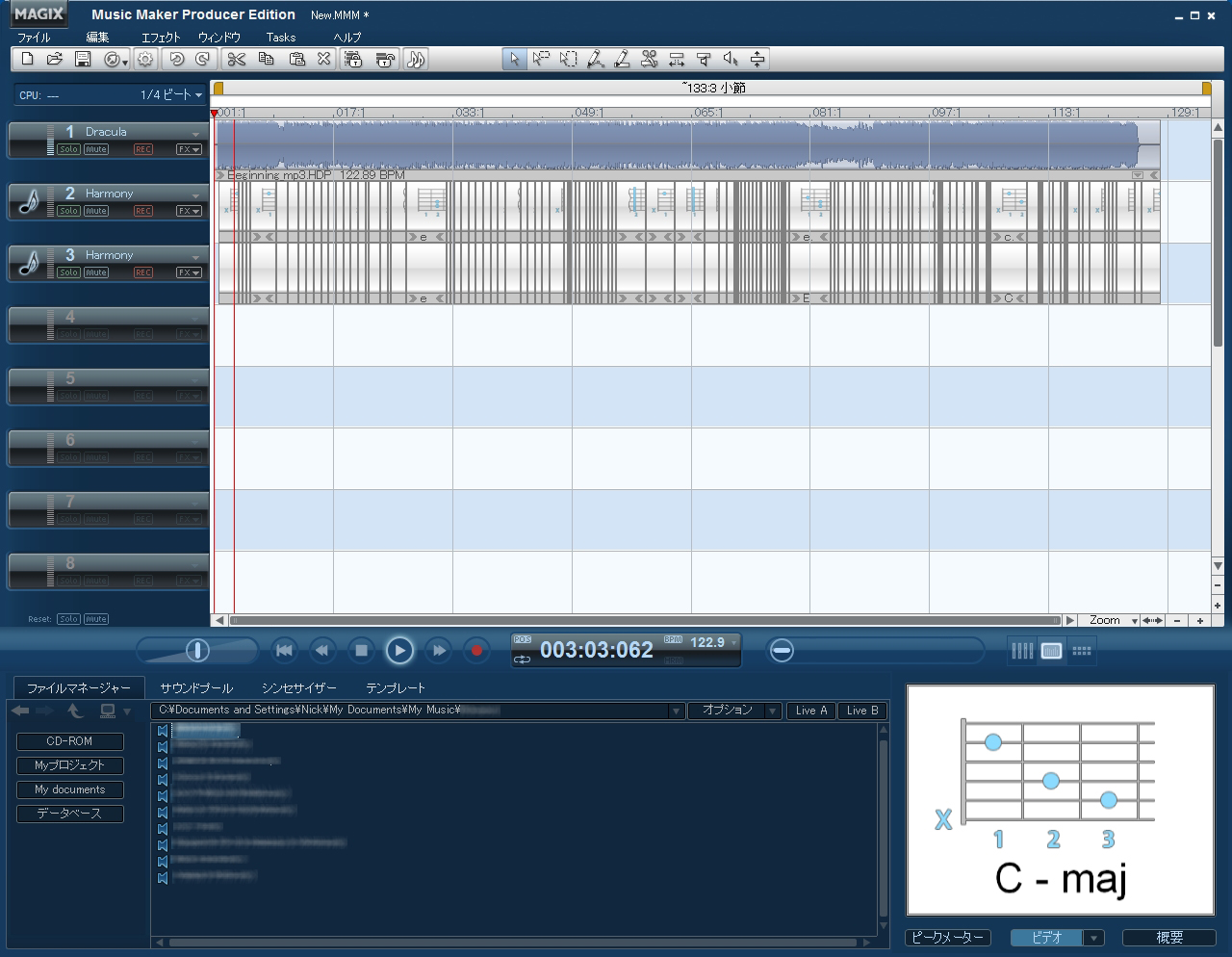Screen dimensions: 1232x957
Task: Select the vertical-arrows tool at the toolbar's right end
Action: pyautogui.click(x=757, y=59)
